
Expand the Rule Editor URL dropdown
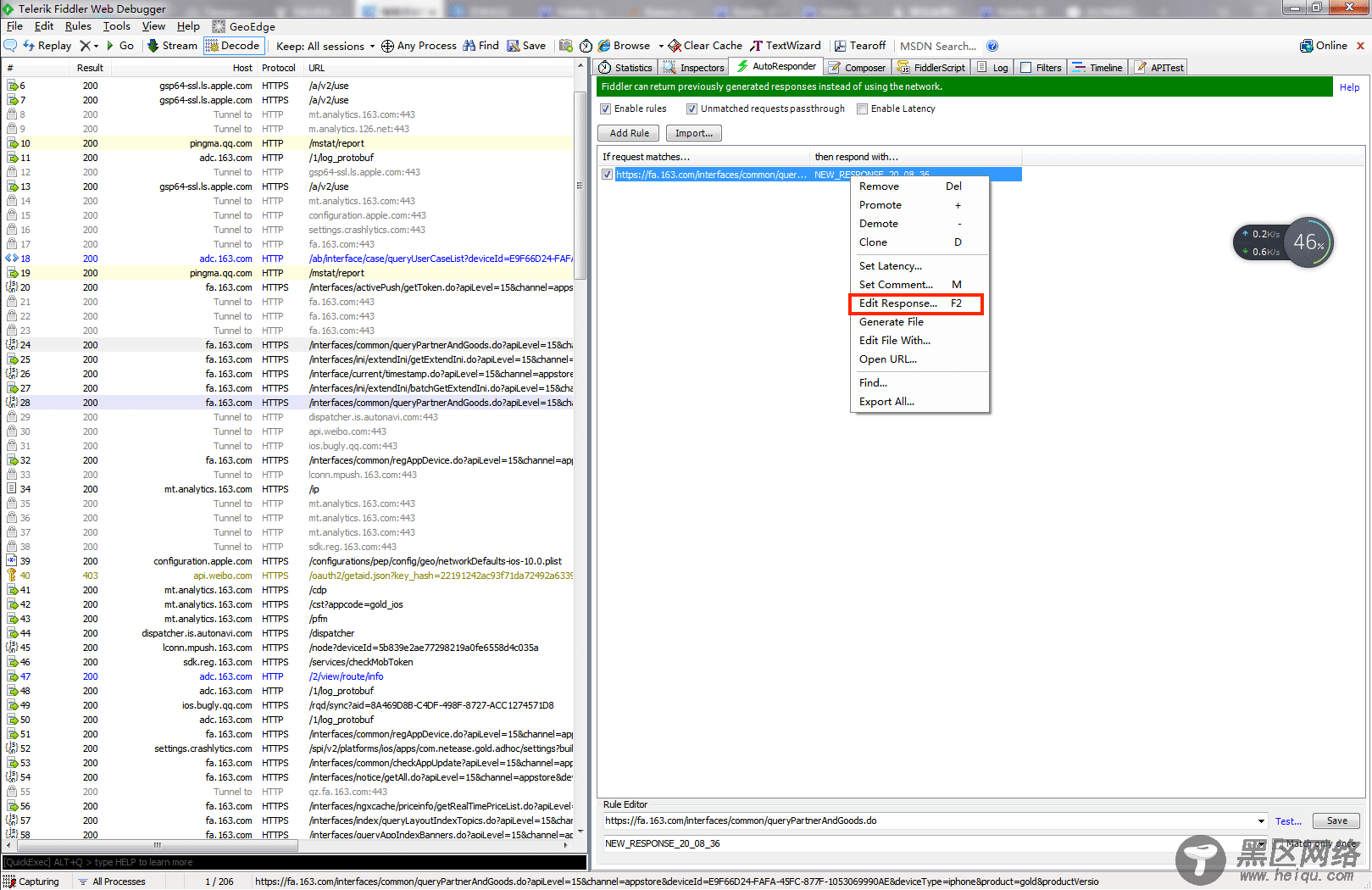pos(1263,821)
